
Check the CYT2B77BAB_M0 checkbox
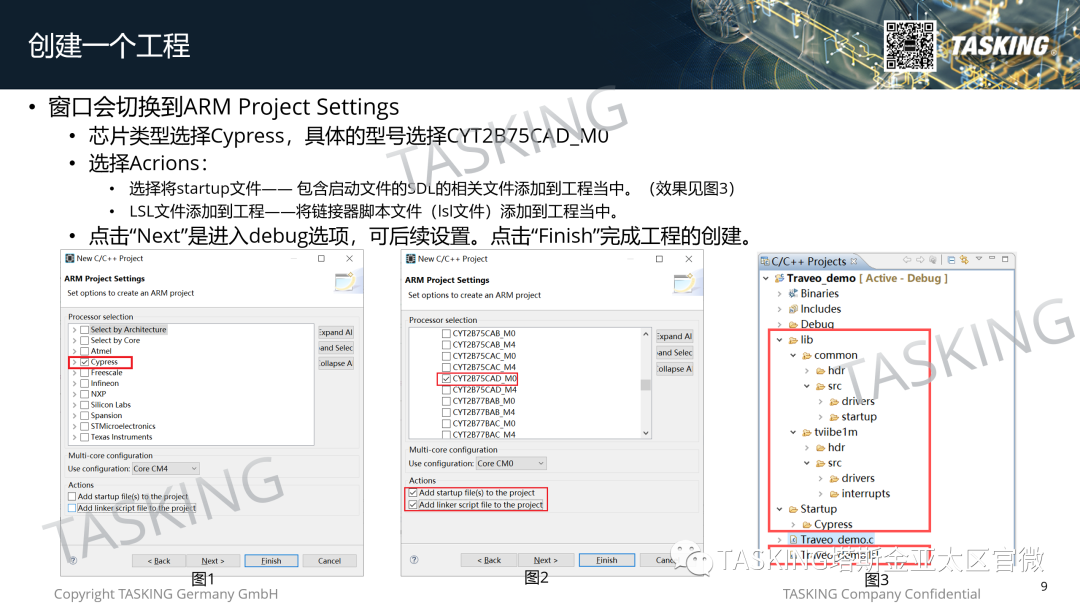click(x=446, y=401)
